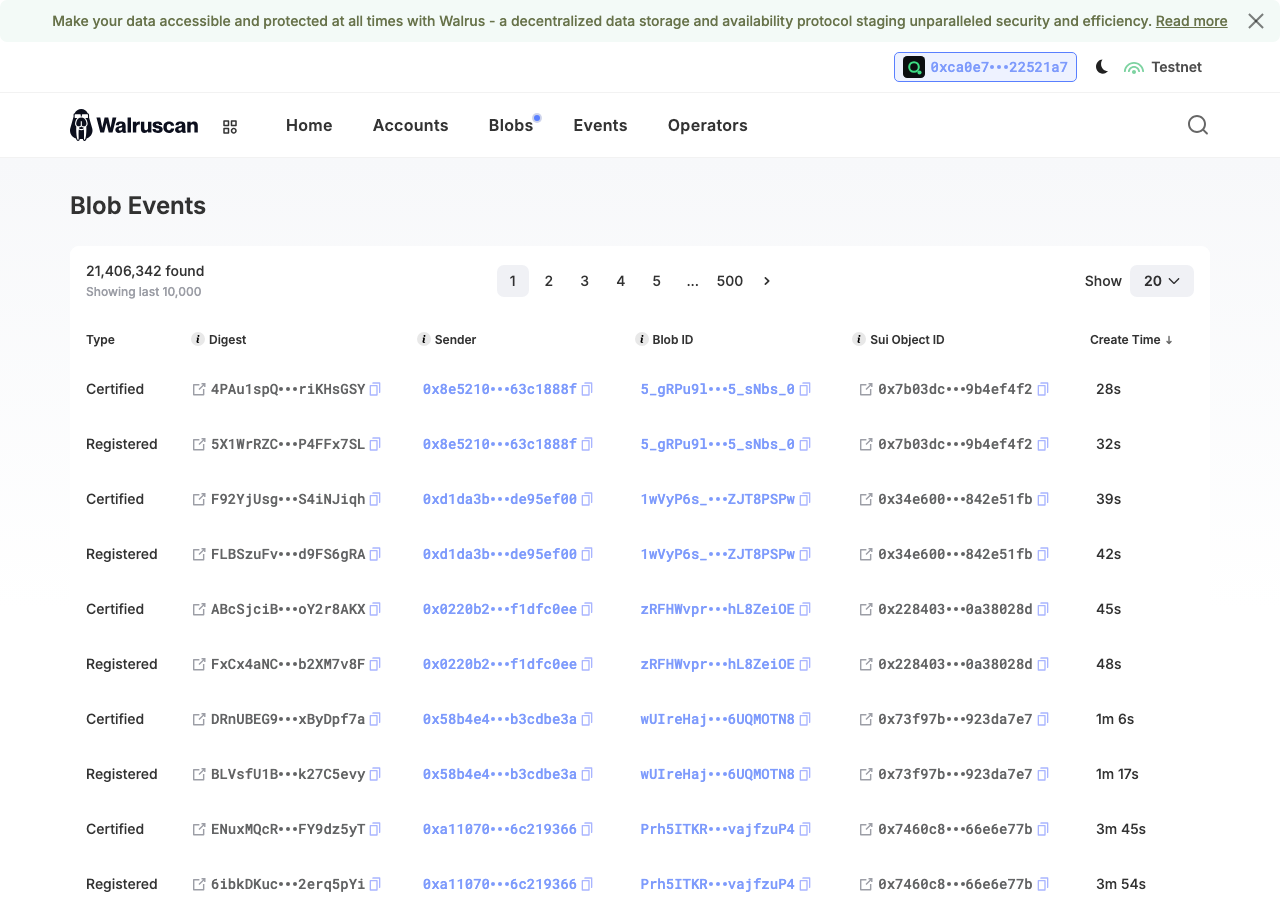
Task: Click wallet address 0xca0e7•••22521a7 button
Action: [985, 67]
